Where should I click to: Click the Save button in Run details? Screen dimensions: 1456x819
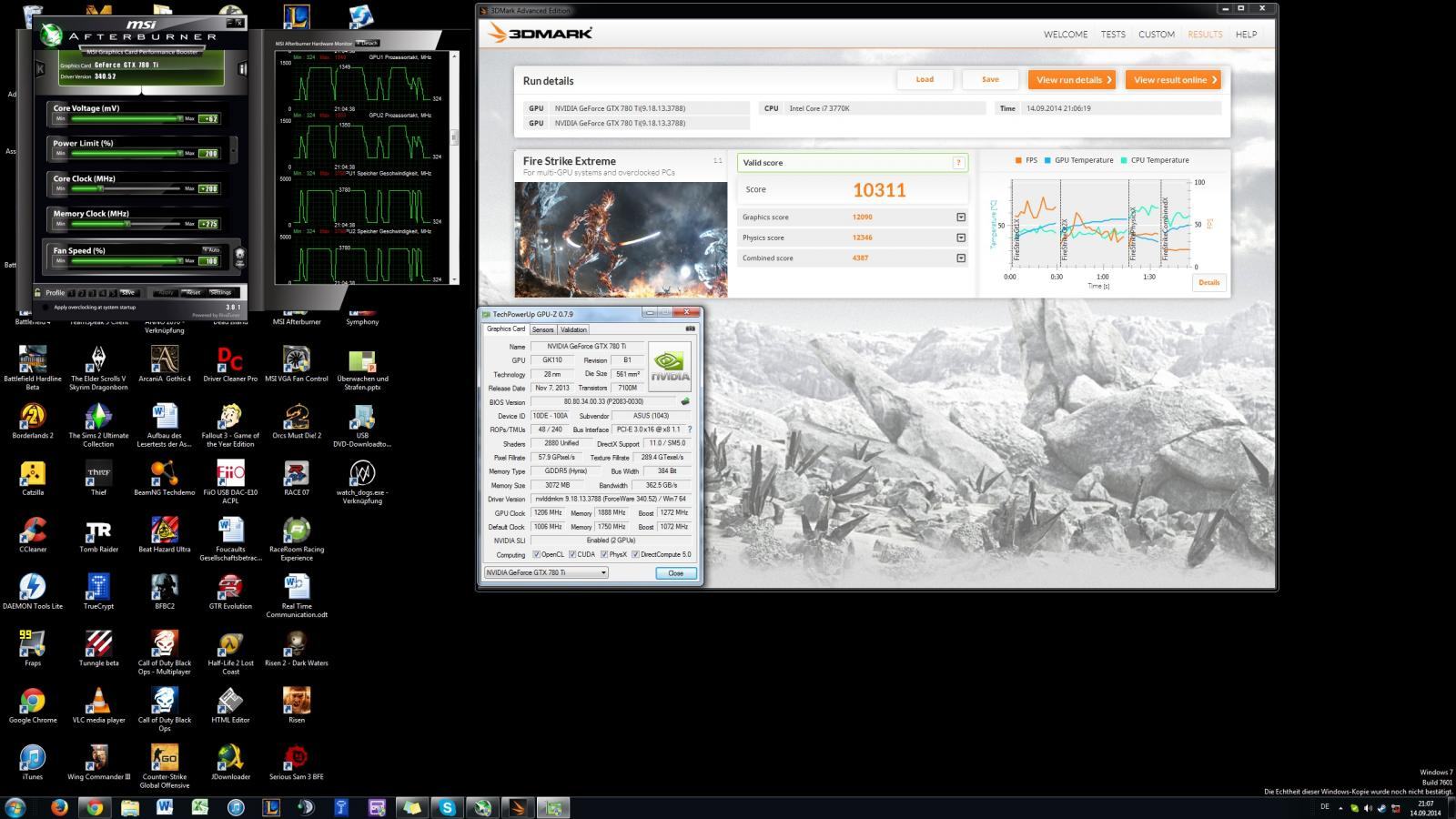(x=990, y=80)
